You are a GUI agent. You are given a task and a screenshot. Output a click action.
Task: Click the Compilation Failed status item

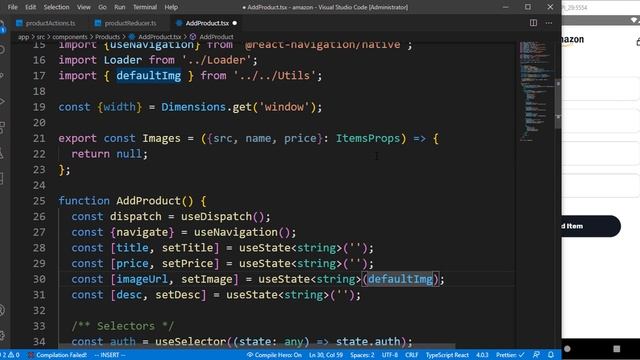58,355
